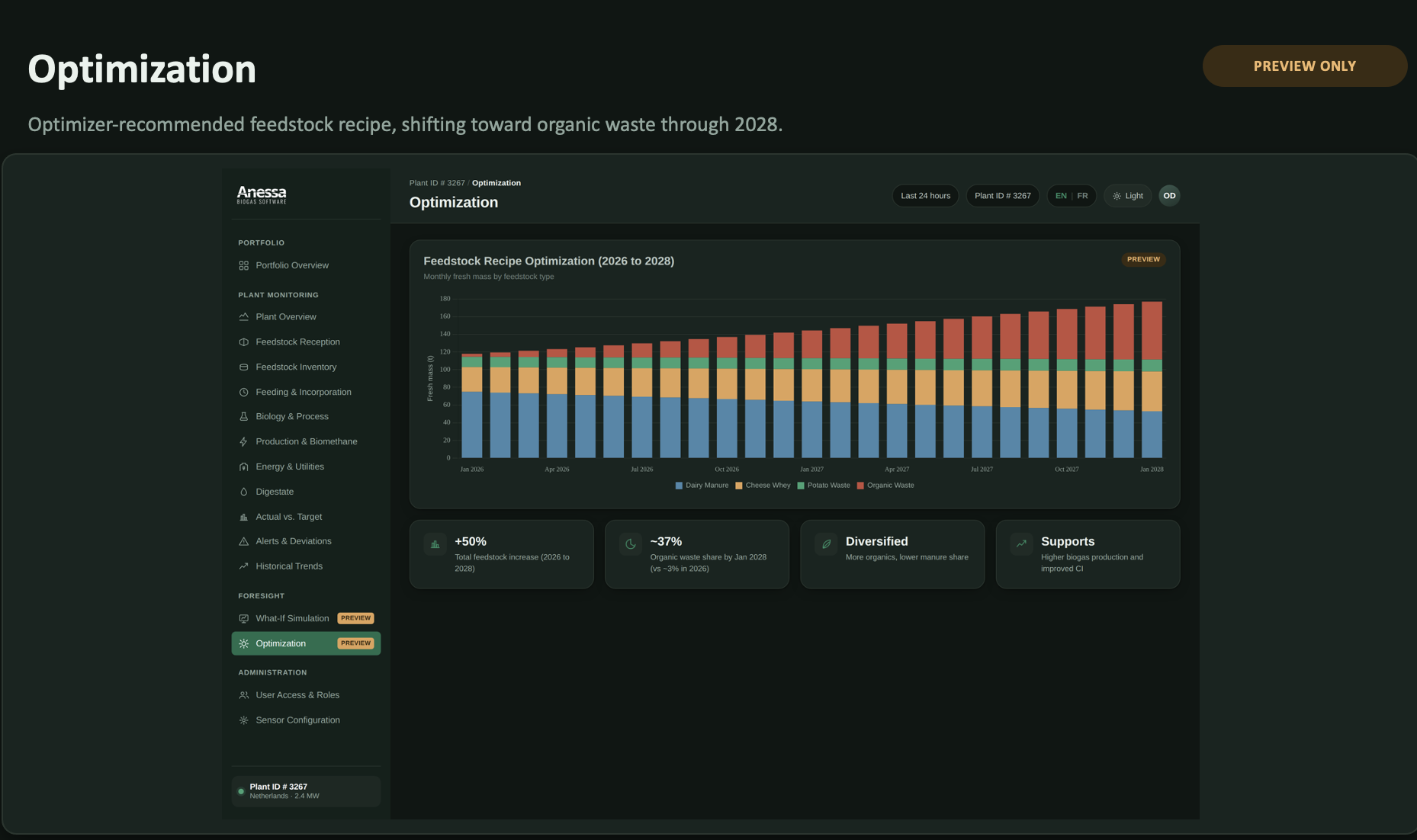Click the Feedstock Inventory icon
The height and width of the screenshot is (840, 1417).
243,367
